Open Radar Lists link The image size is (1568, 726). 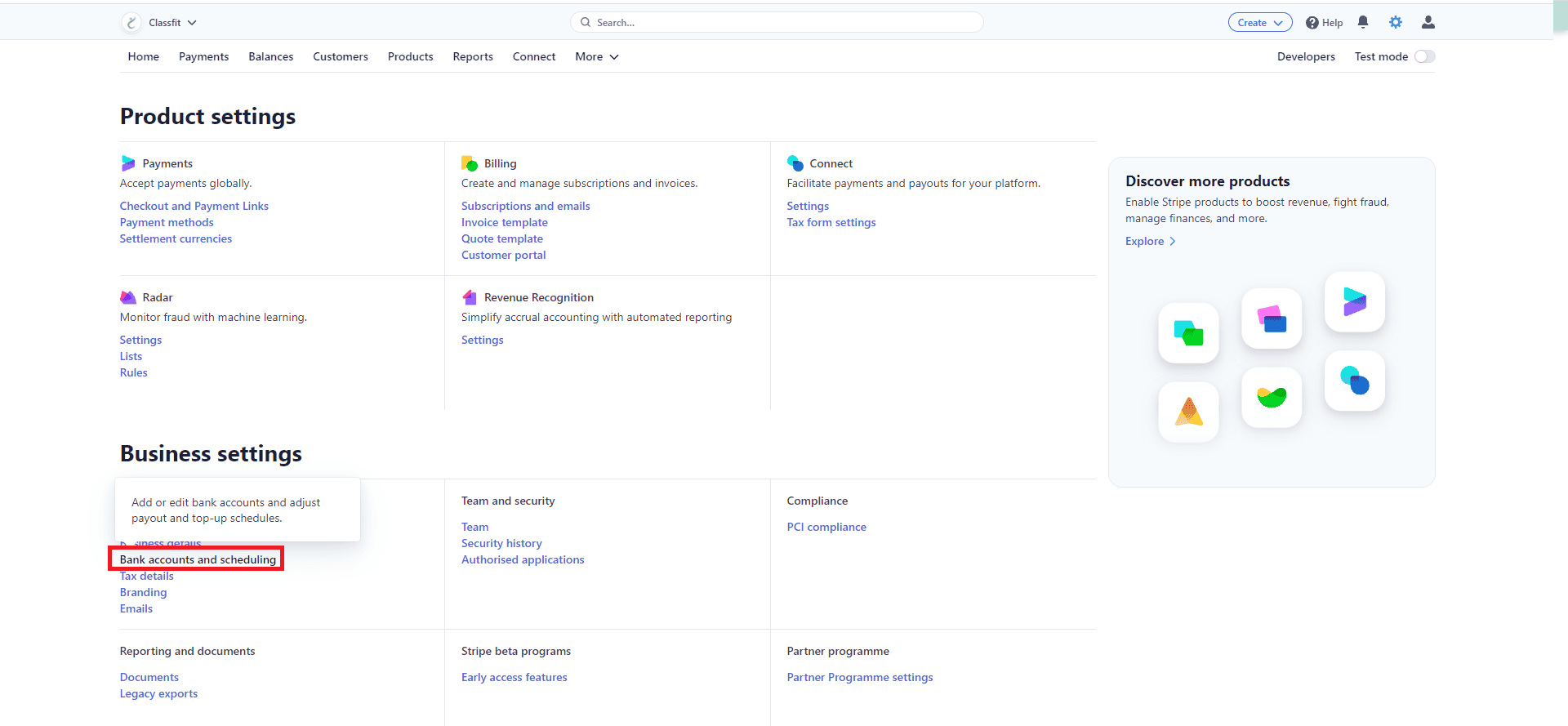click(x=131, y=356)
